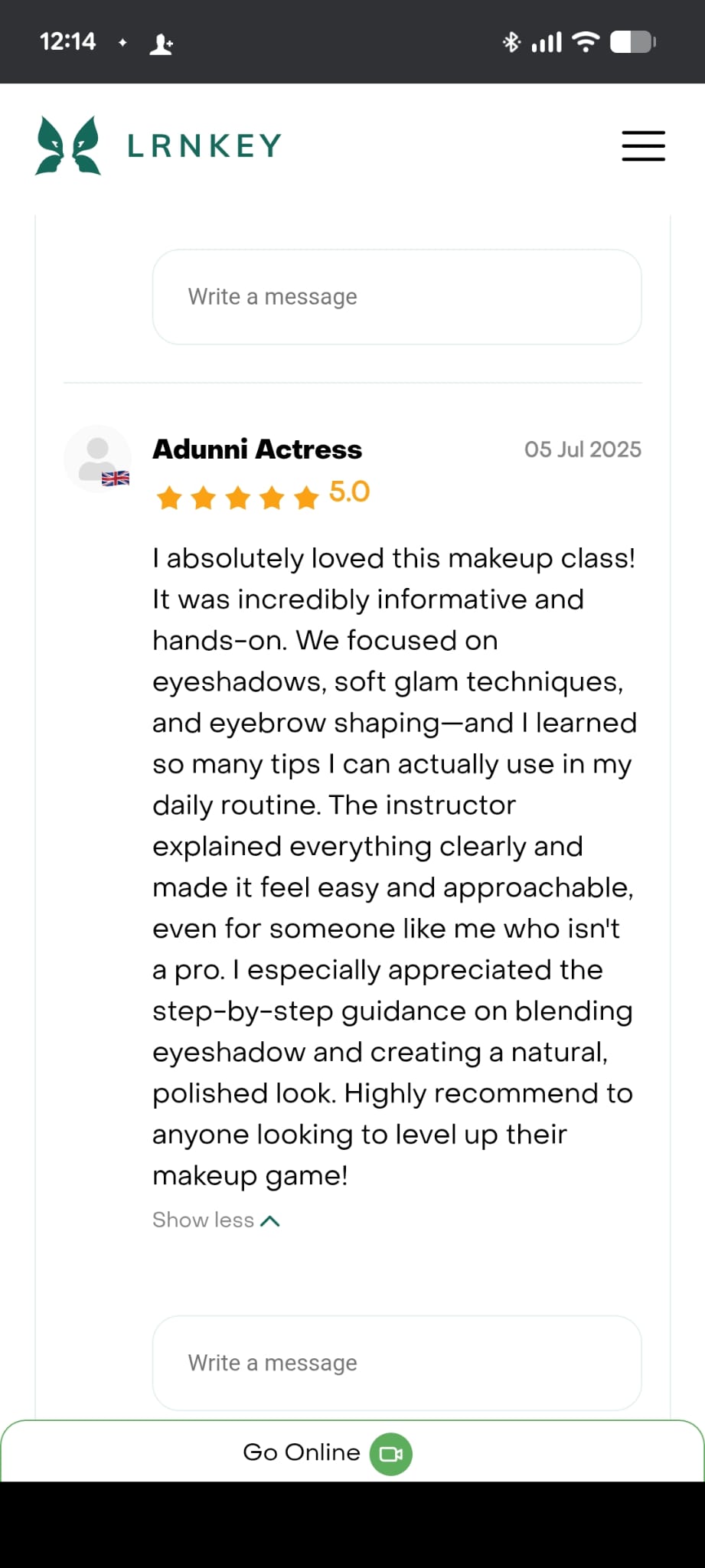
Task: Tap the green video camera icon
Action: (390, 1453)
